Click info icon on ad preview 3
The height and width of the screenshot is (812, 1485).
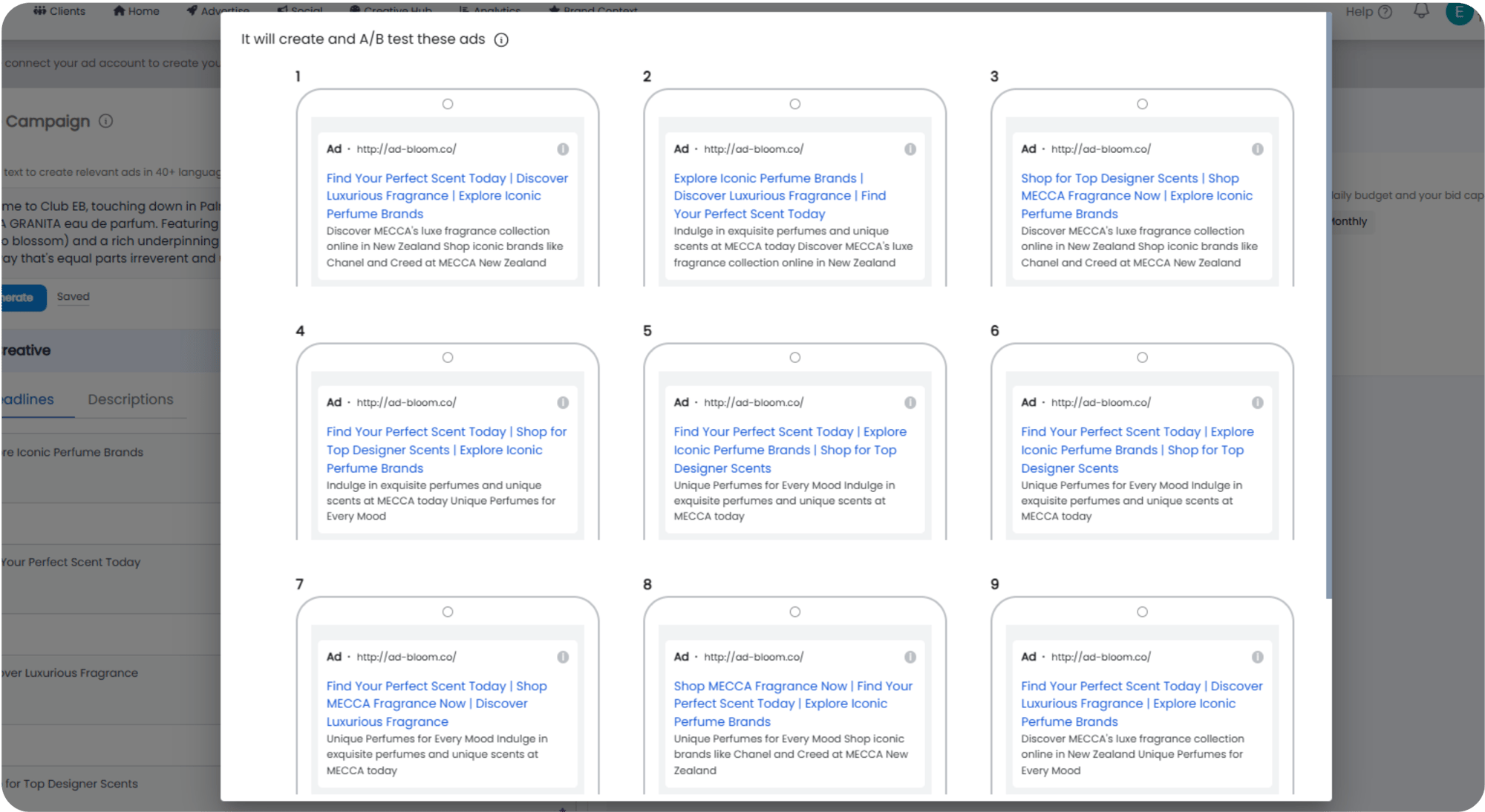(1257, 149)
